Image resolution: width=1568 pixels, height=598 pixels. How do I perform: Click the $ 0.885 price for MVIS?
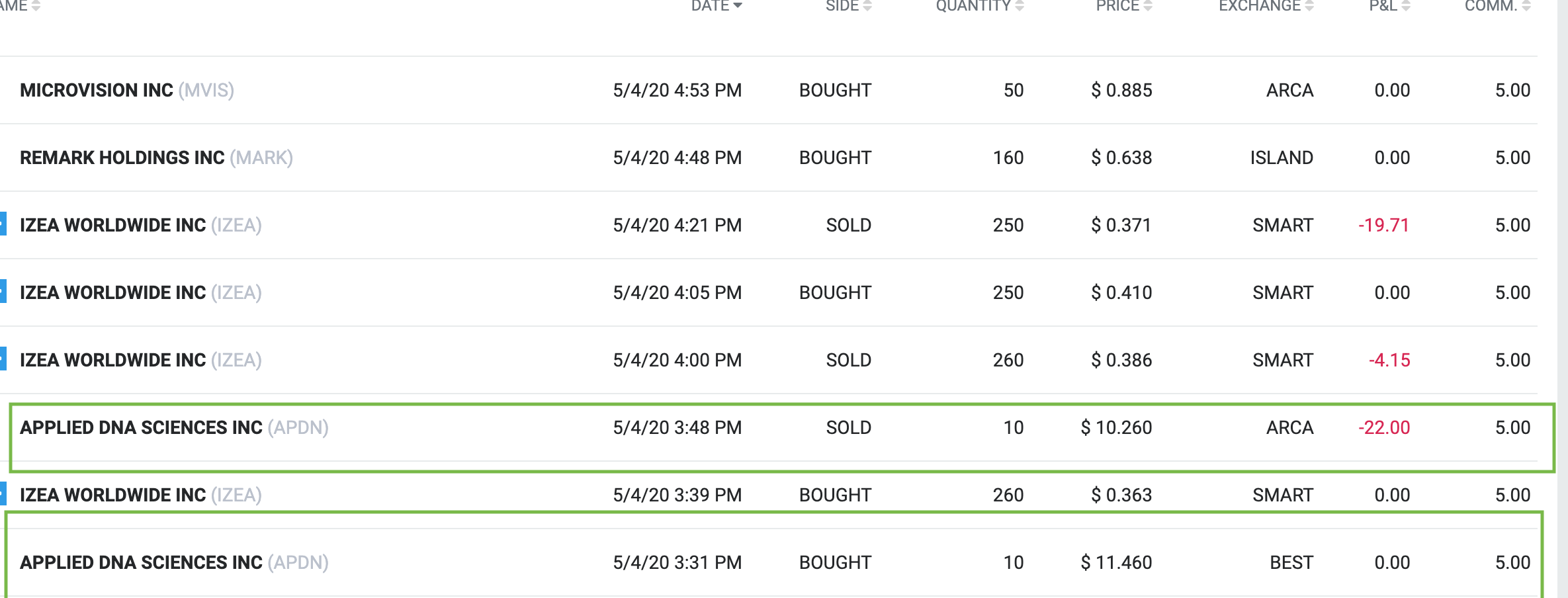point(1121,90)
